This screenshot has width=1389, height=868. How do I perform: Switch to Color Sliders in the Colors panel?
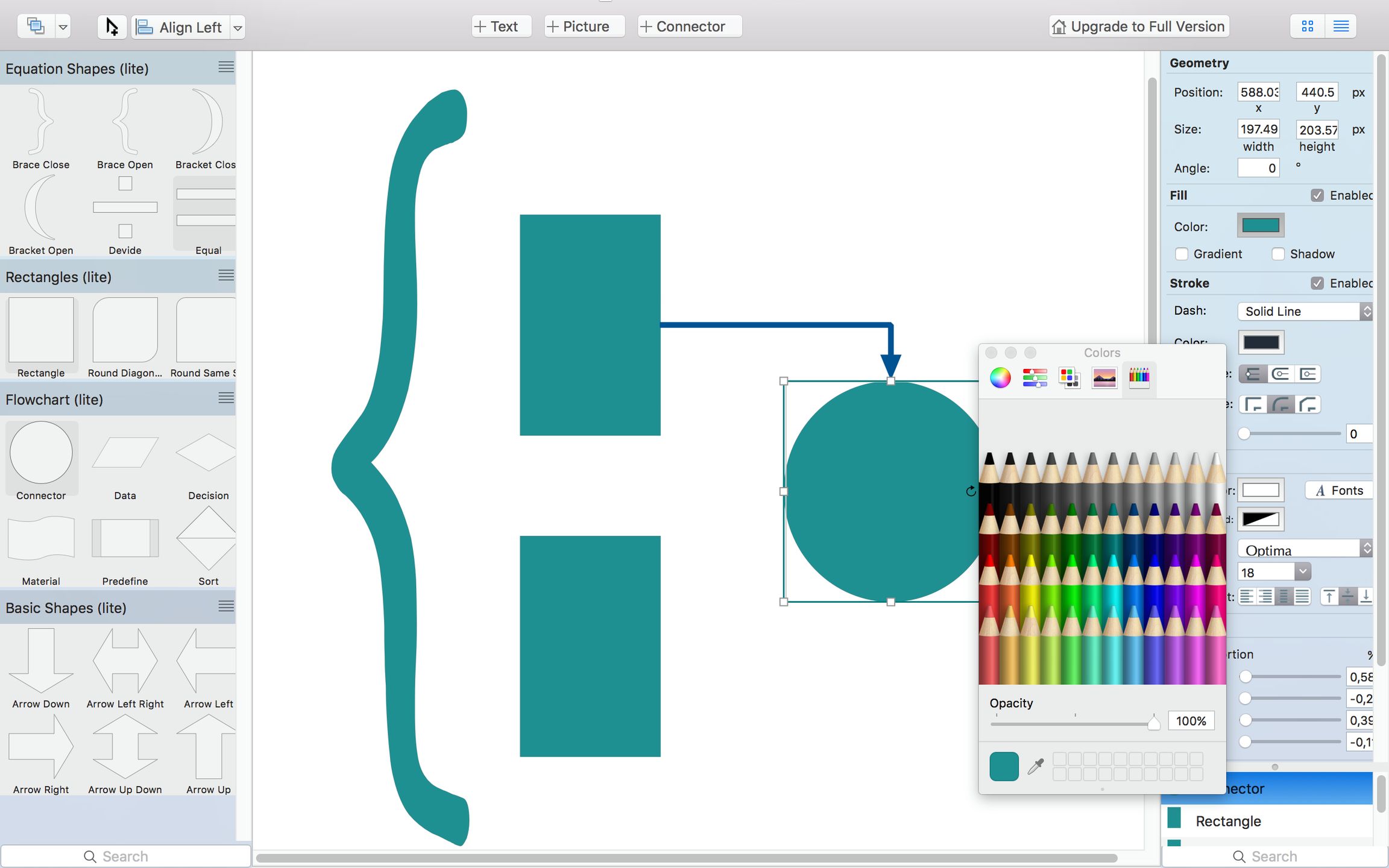(1035, 378)
